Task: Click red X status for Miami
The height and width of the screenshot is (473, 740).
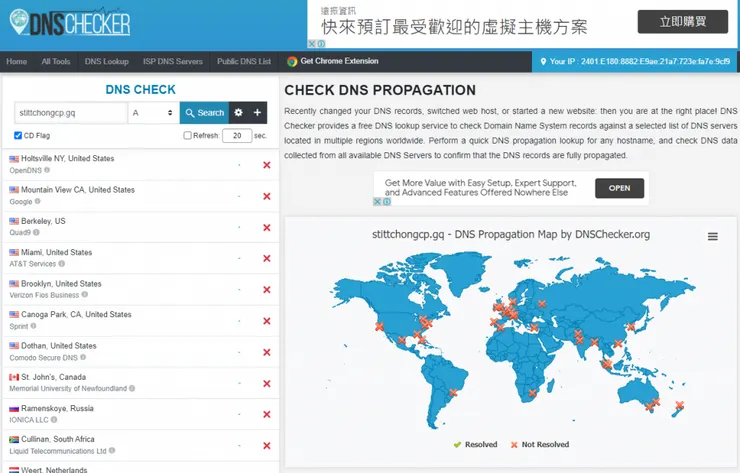Action: 267,258
